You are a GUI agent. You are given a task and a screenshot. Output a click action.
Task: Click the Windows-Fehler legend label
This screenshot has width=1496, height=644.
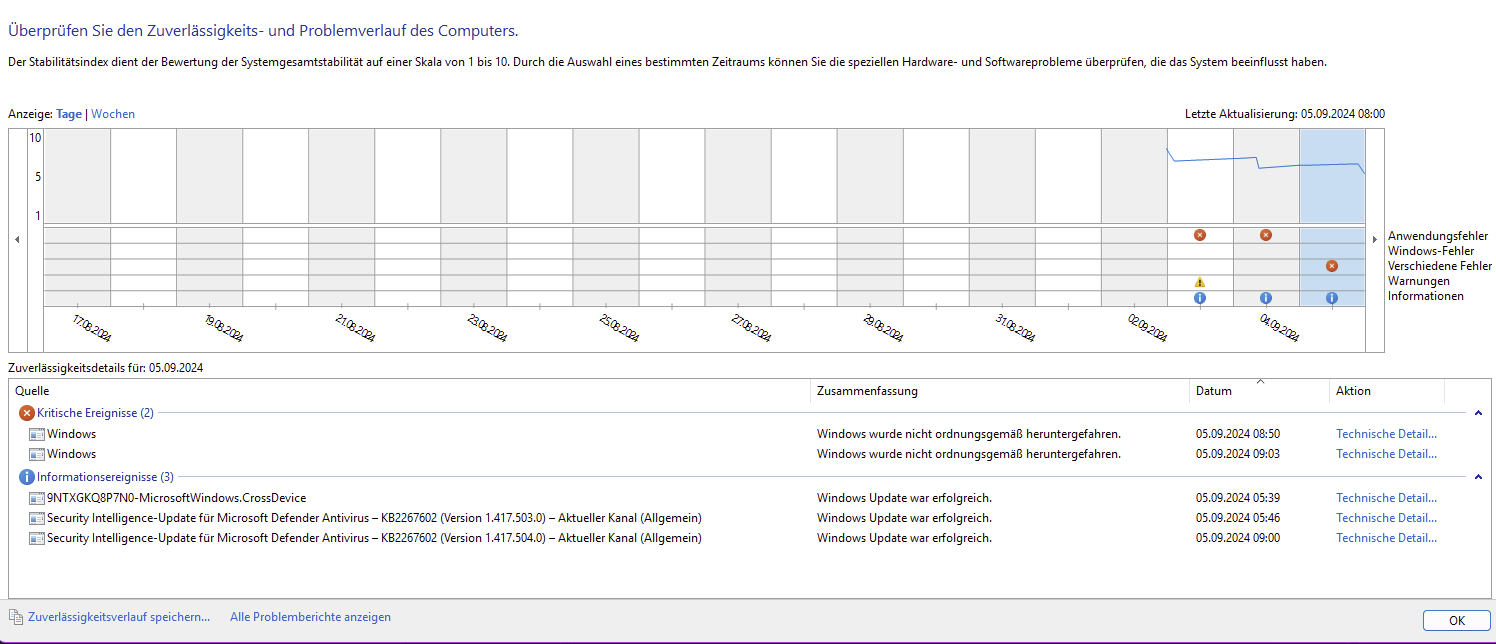[1431, 251]
